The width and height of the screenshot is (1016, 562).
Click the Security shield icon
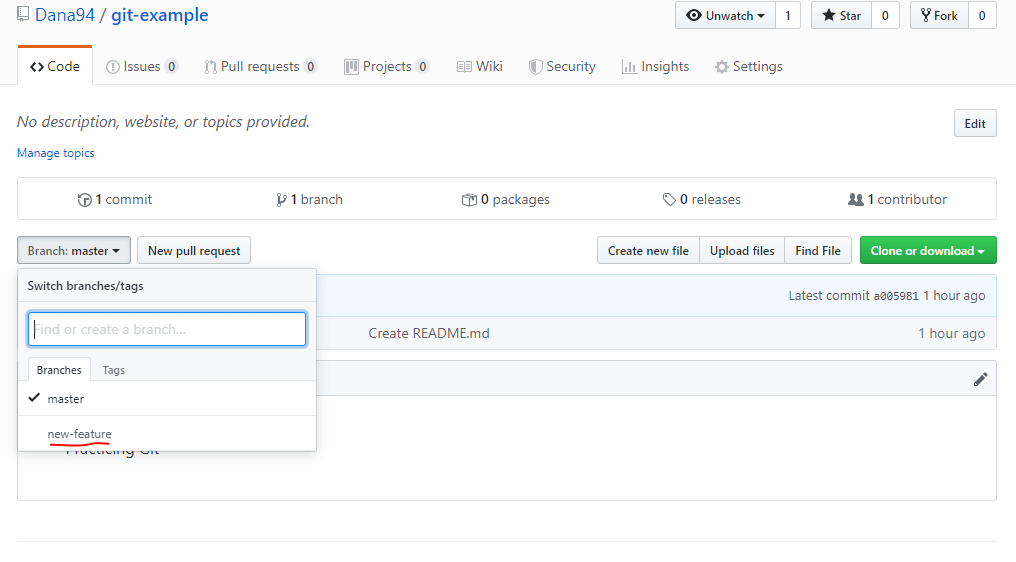[x=535, y=67]
